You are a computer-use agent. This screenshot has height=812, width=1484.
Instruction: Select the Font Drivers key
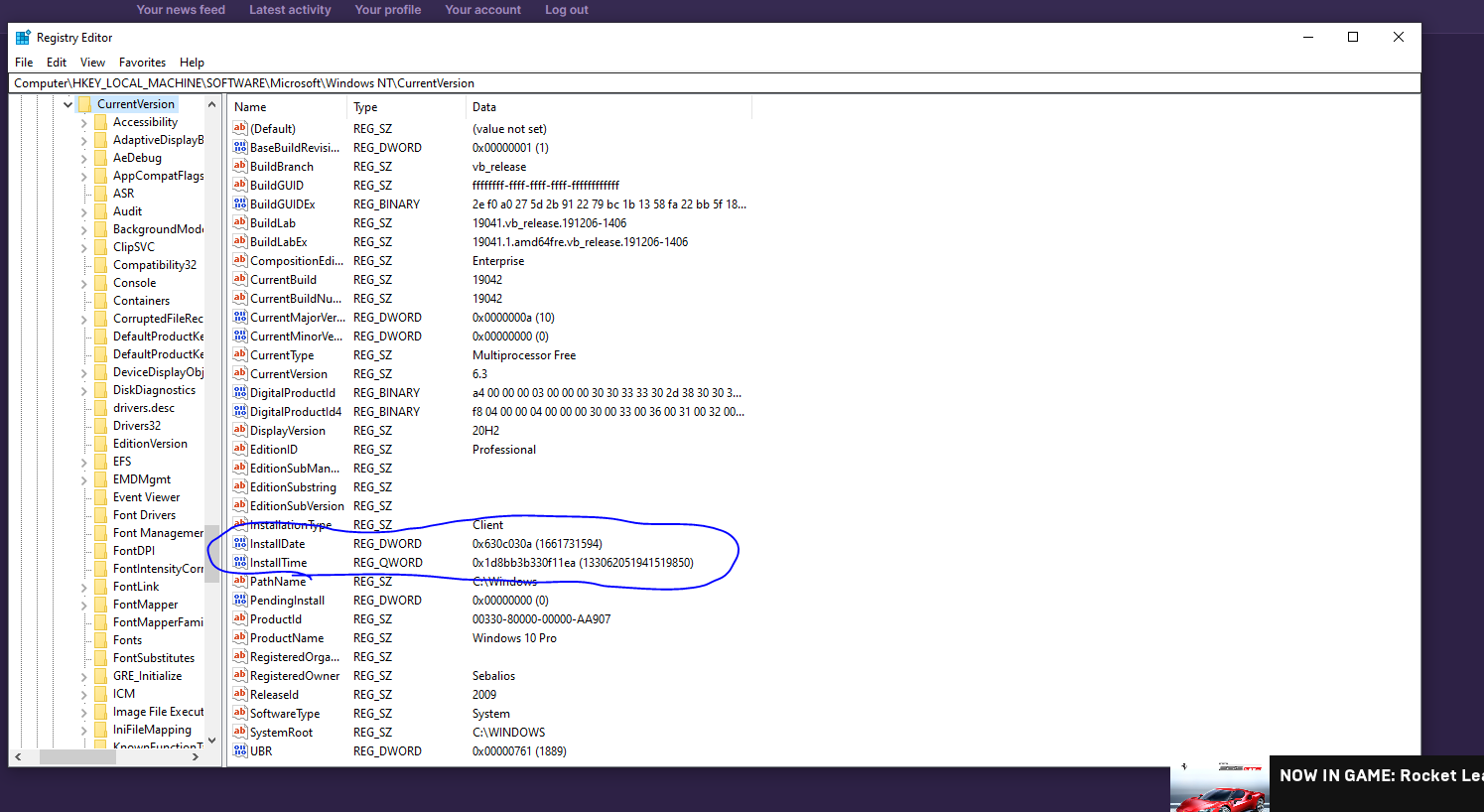pyautogui.click(x=144, y=515)
